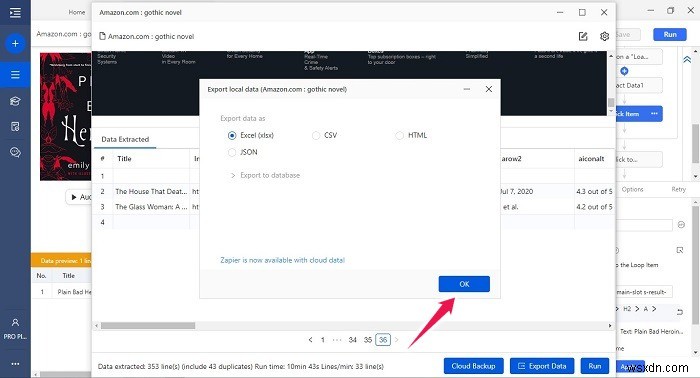Click the Export Data button

click(x=542, y=366)
